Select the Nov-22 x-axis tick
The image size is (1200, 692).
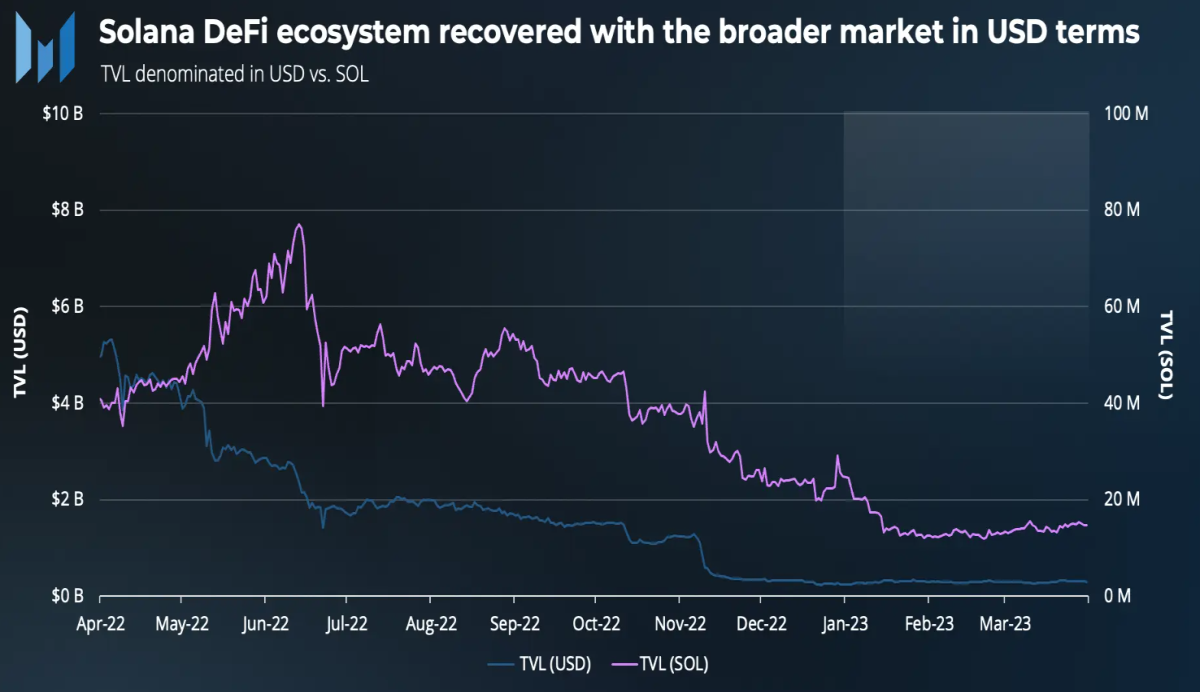tap(678, 623)
